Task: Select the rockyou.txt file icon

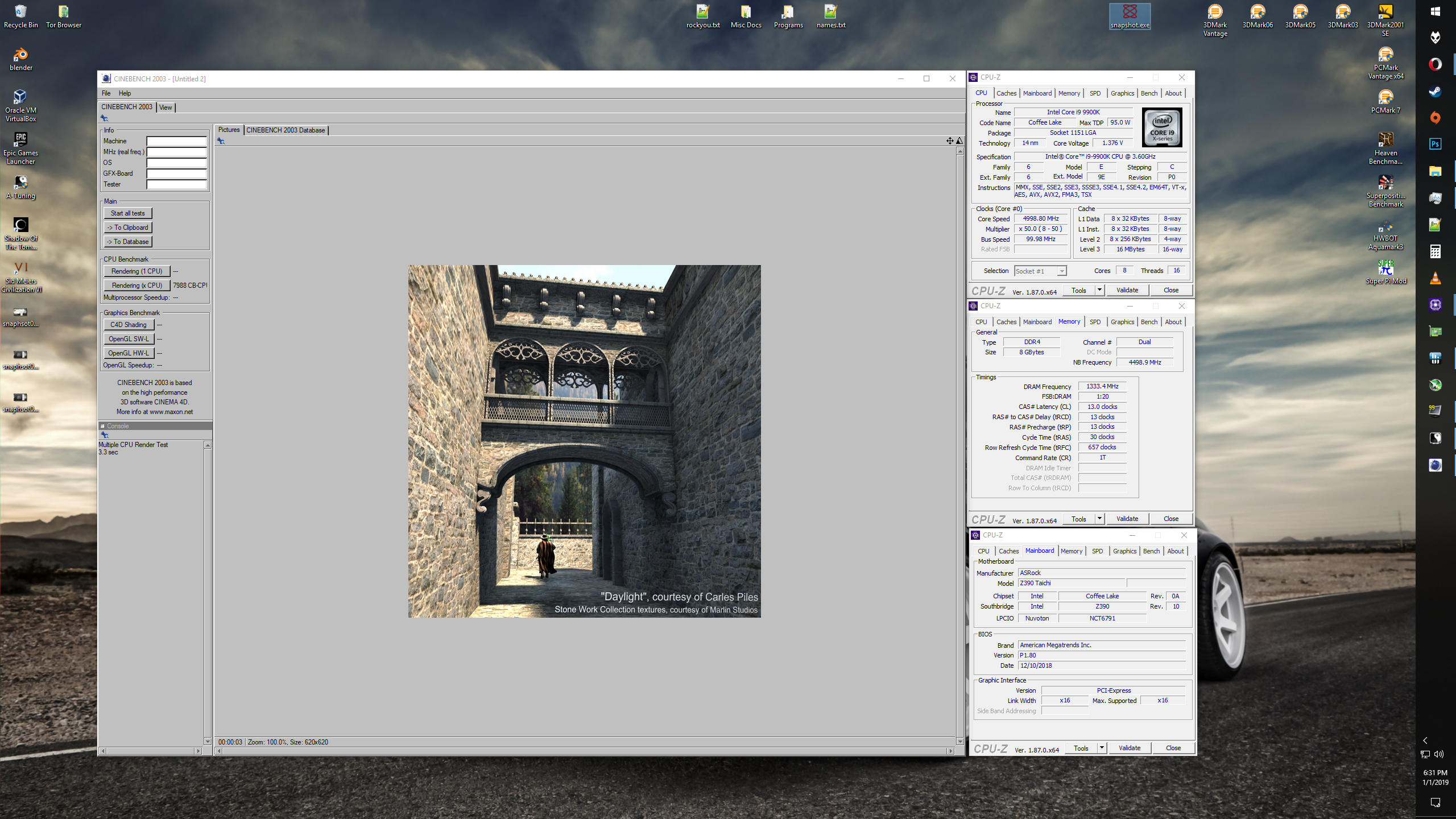Action: pyautogui.click(x=703, y=16)
